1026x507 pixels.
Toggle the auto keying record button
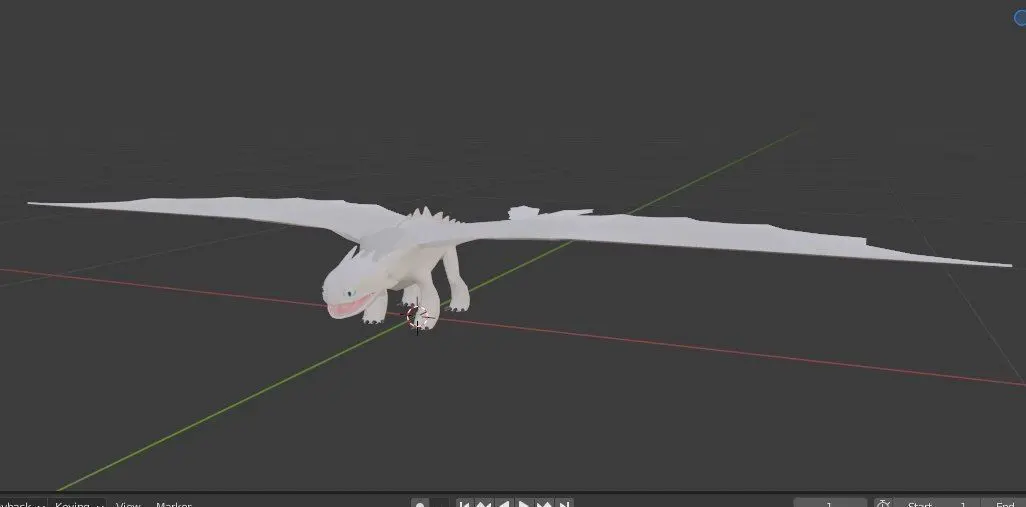coord(420,504)
